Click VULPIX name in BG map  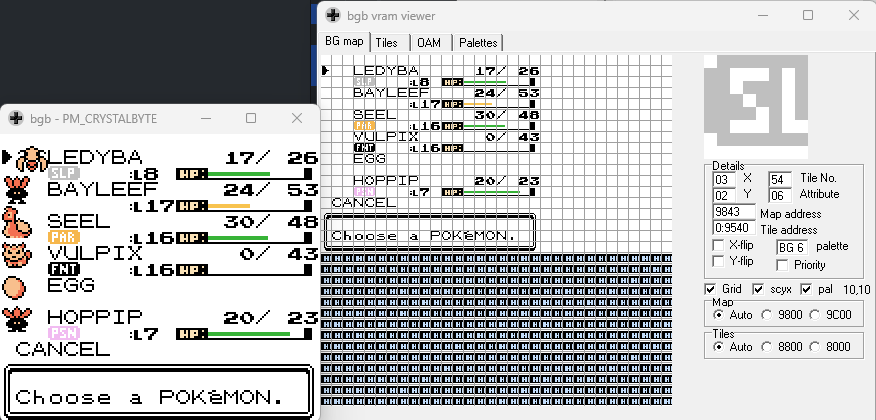(385, 137)
